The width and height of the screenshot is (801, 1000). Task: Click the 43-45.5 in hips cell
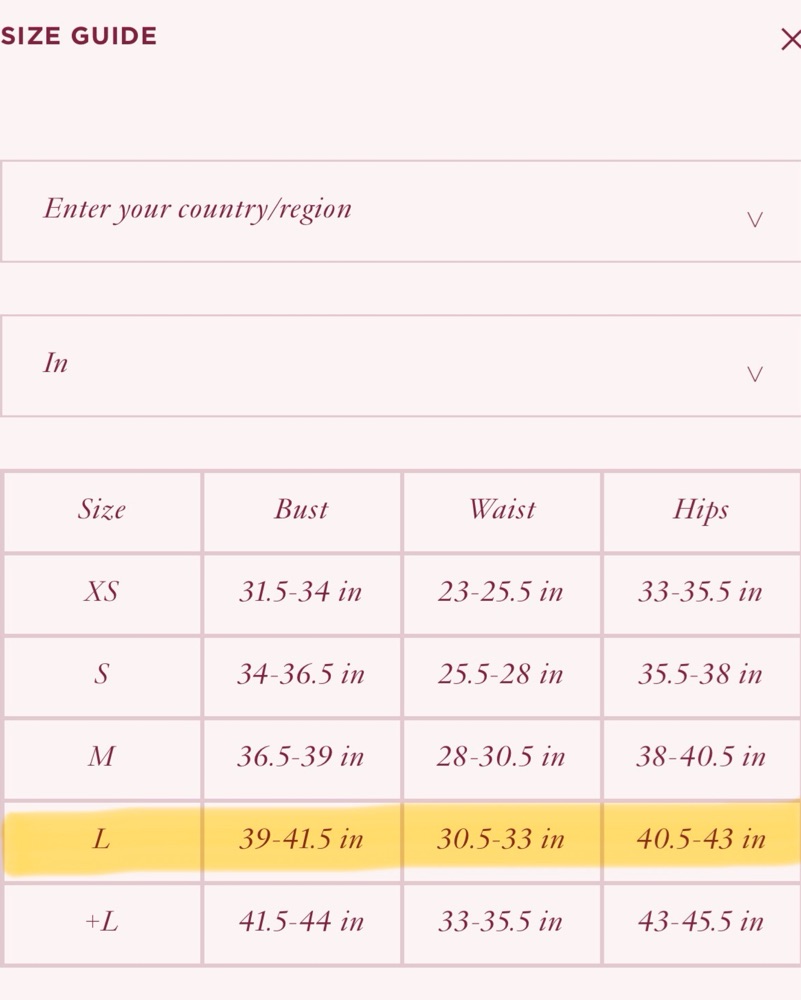701,922
